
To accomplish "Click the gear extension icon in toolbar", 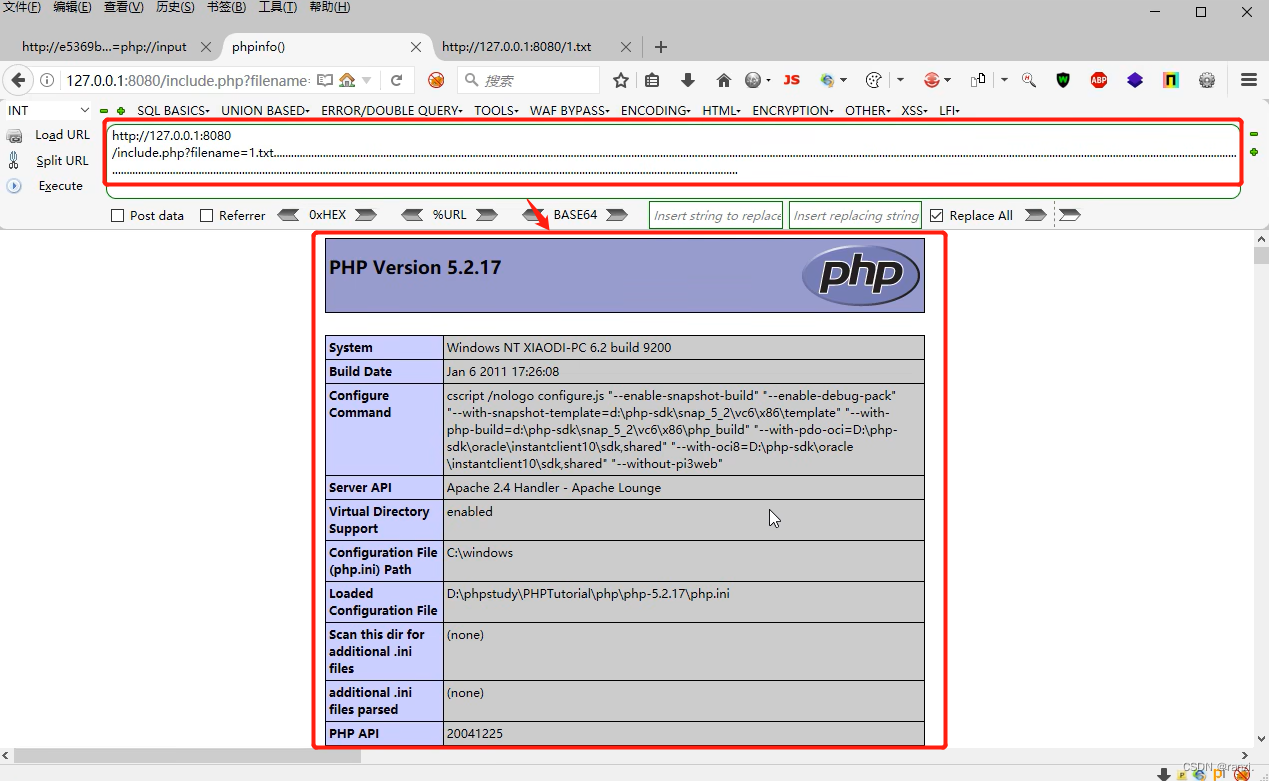I will 1207,80.
